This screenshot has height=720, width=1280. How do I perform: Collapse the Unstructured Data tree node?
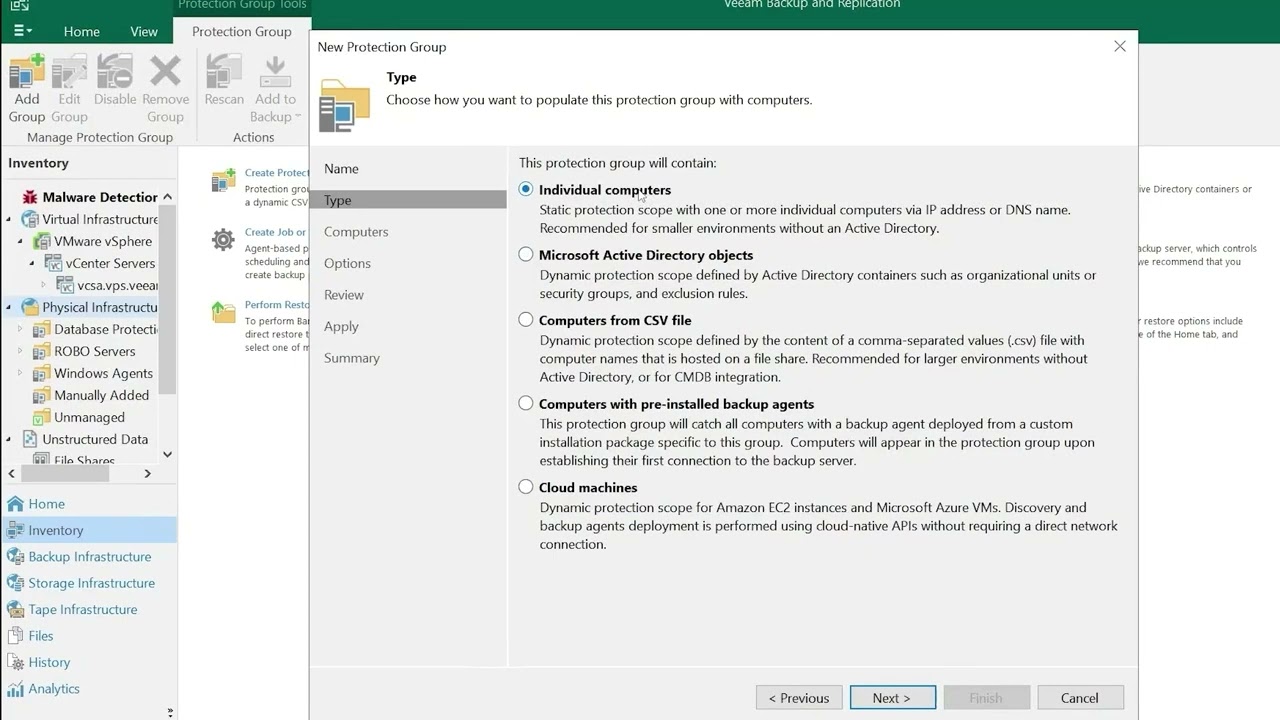[9, 439]
